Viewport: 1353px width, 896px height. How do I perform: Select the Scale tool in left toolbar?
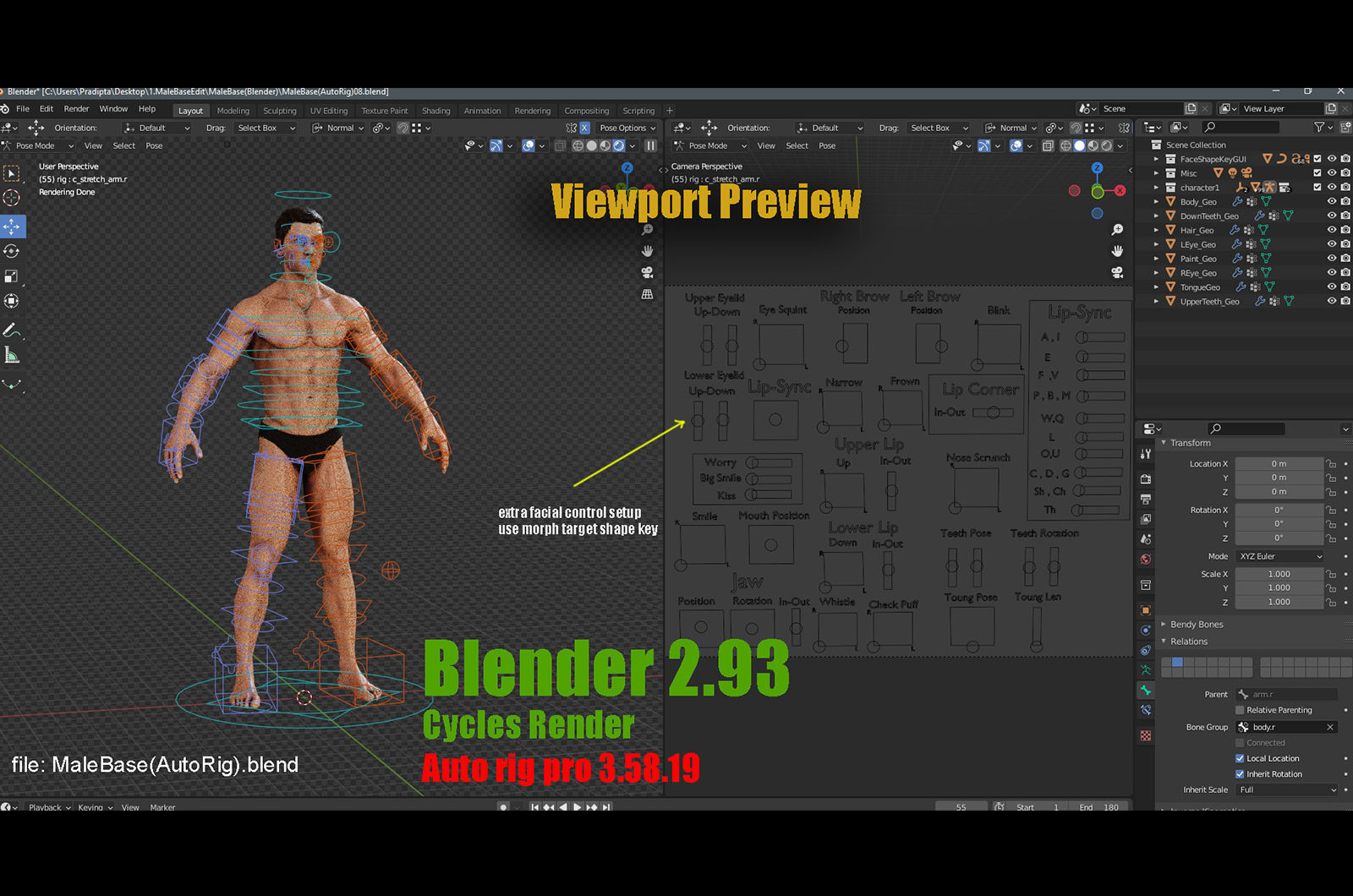click(12, 276)
